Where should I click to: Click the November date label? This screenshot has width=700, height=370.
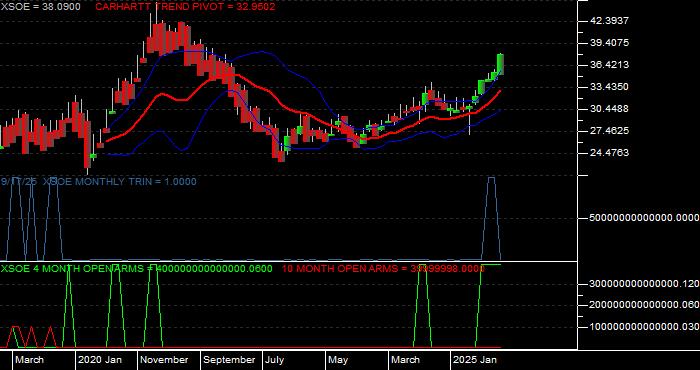pos(164,360)
